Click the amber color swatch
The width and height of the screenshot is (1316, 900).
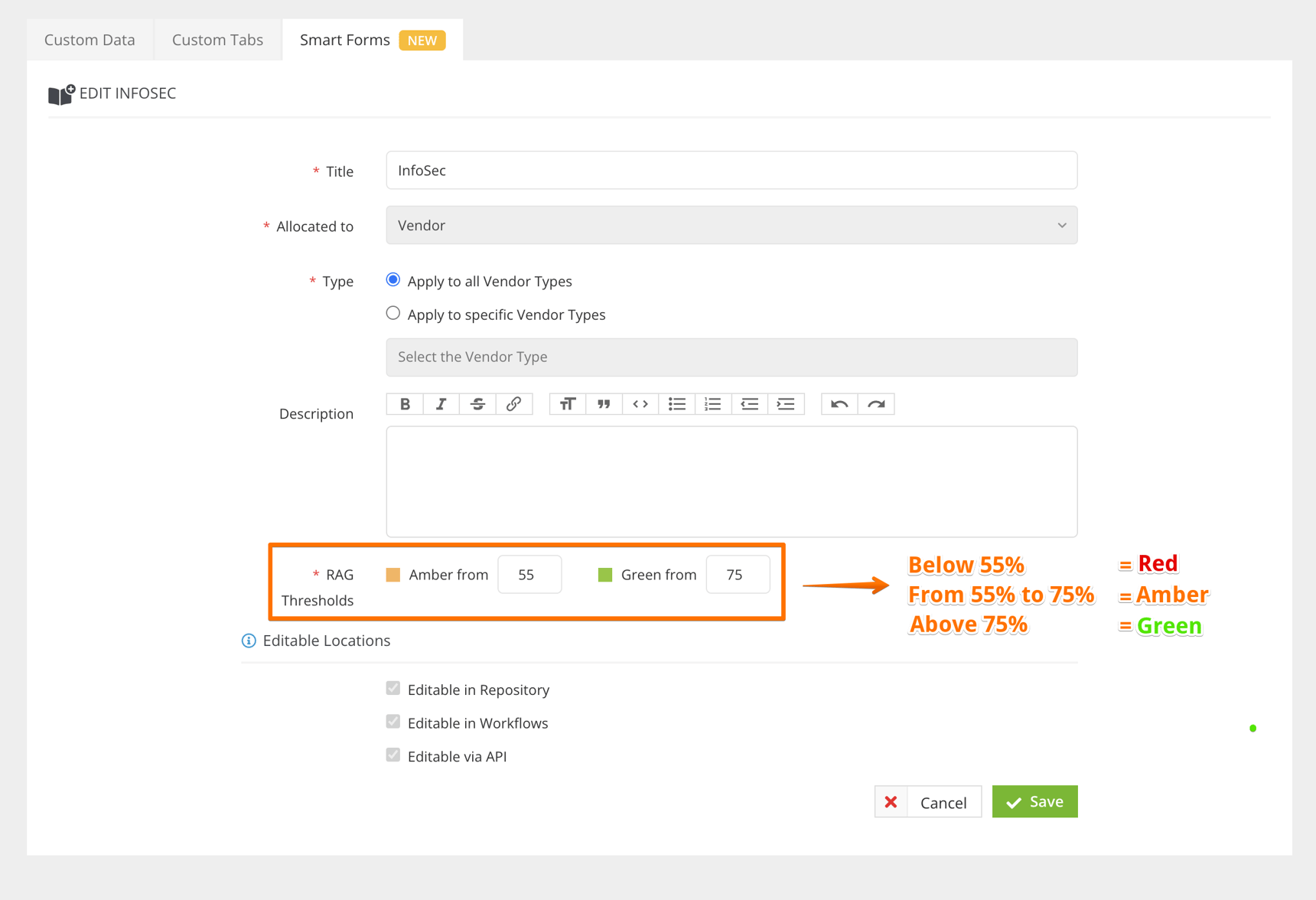coord(393,575)
